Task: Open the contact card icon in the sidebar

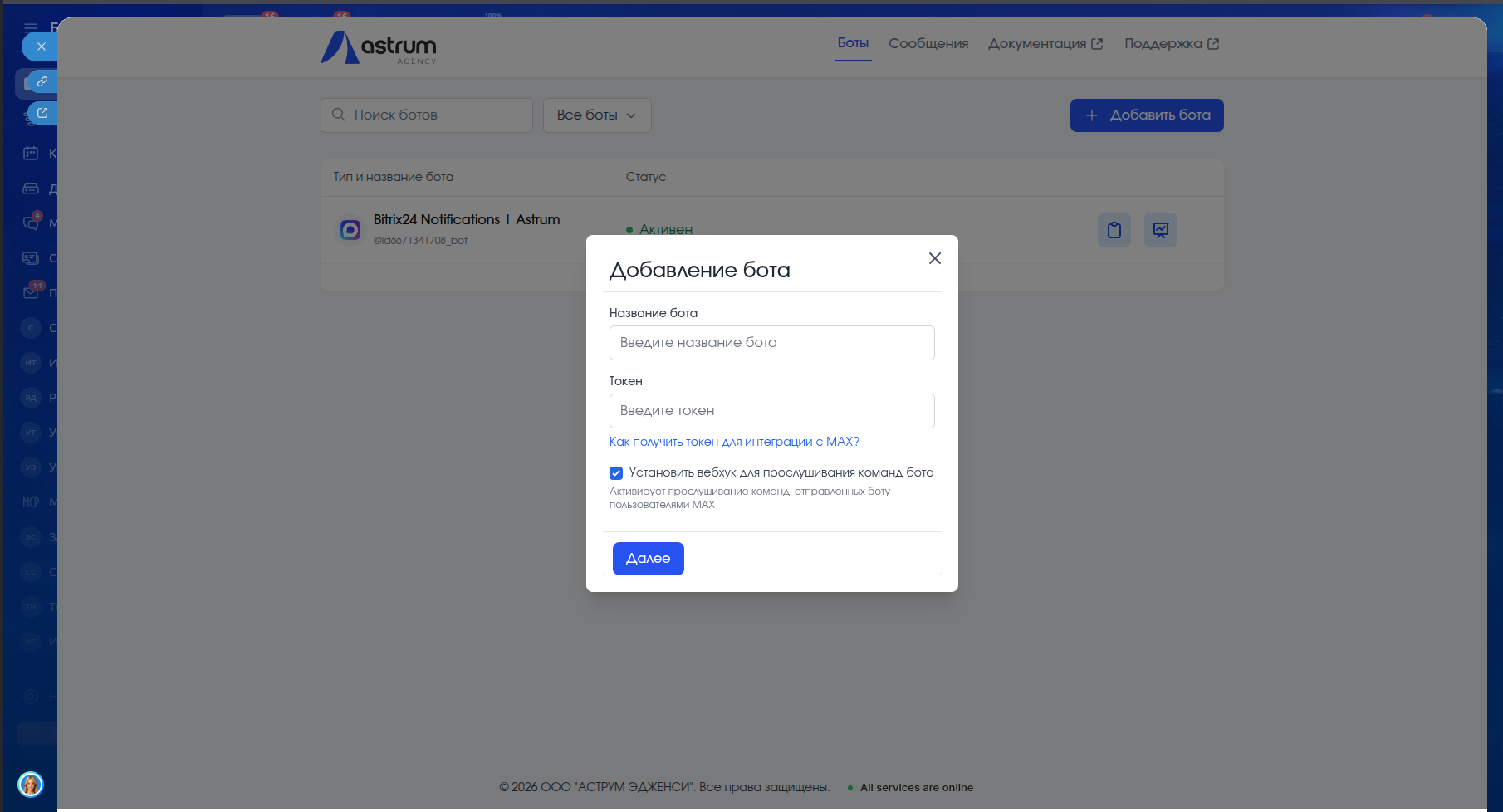Action: click(x=31, y=258)
